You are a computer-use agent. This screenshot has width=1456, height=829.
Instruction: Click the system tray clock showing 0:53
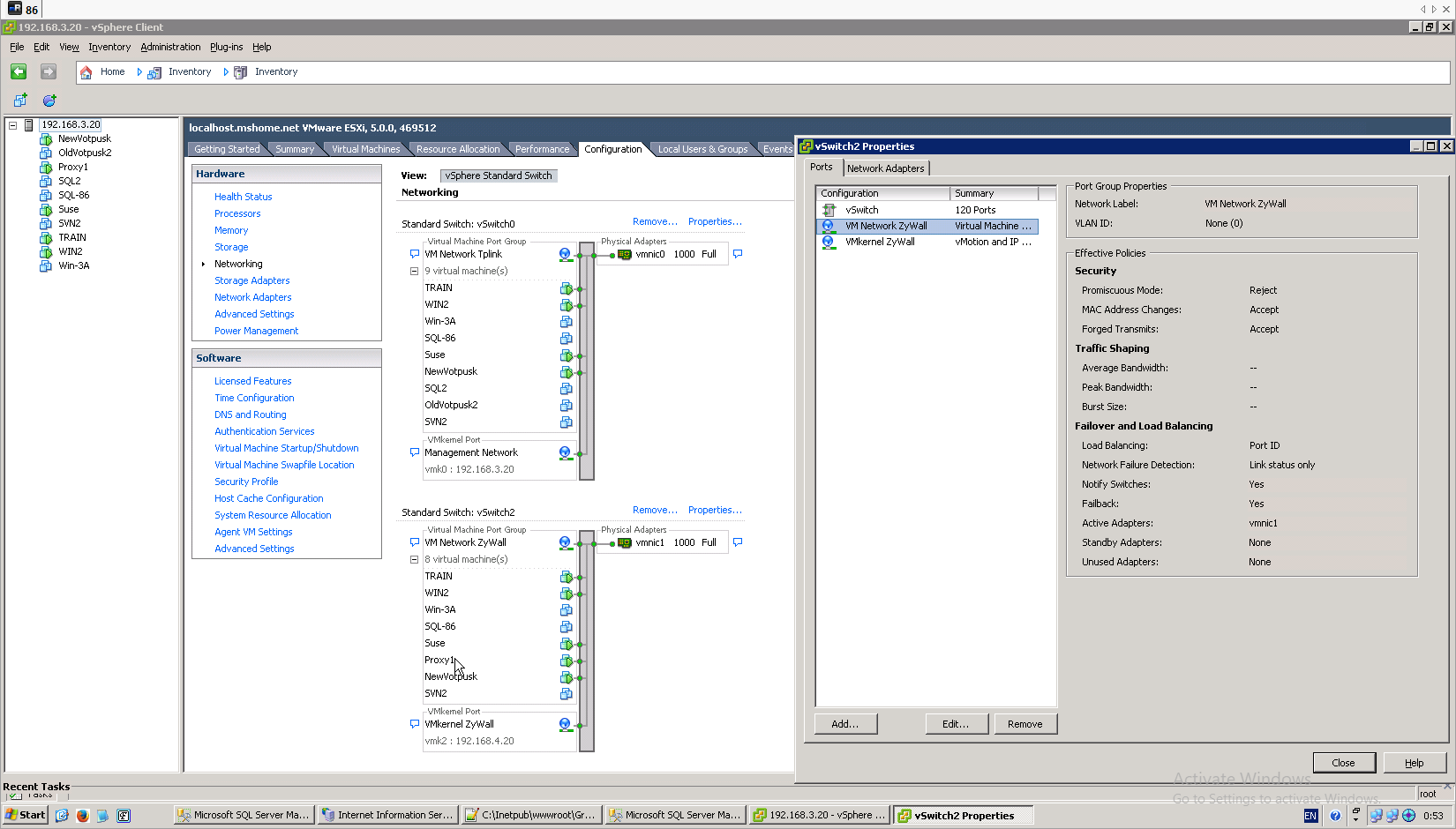1433,816
